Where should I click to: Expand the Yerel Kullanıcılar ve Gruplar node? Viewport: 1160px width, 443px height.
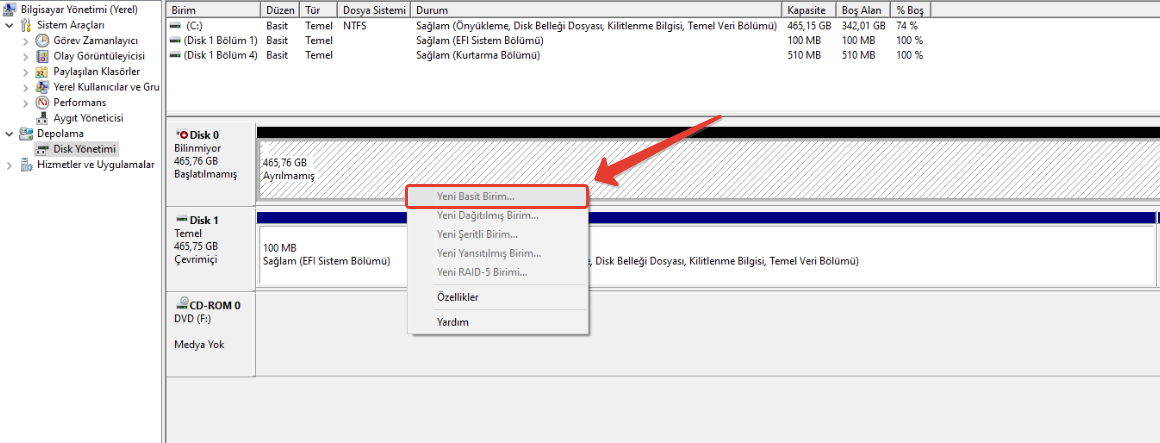coord(26,87)
